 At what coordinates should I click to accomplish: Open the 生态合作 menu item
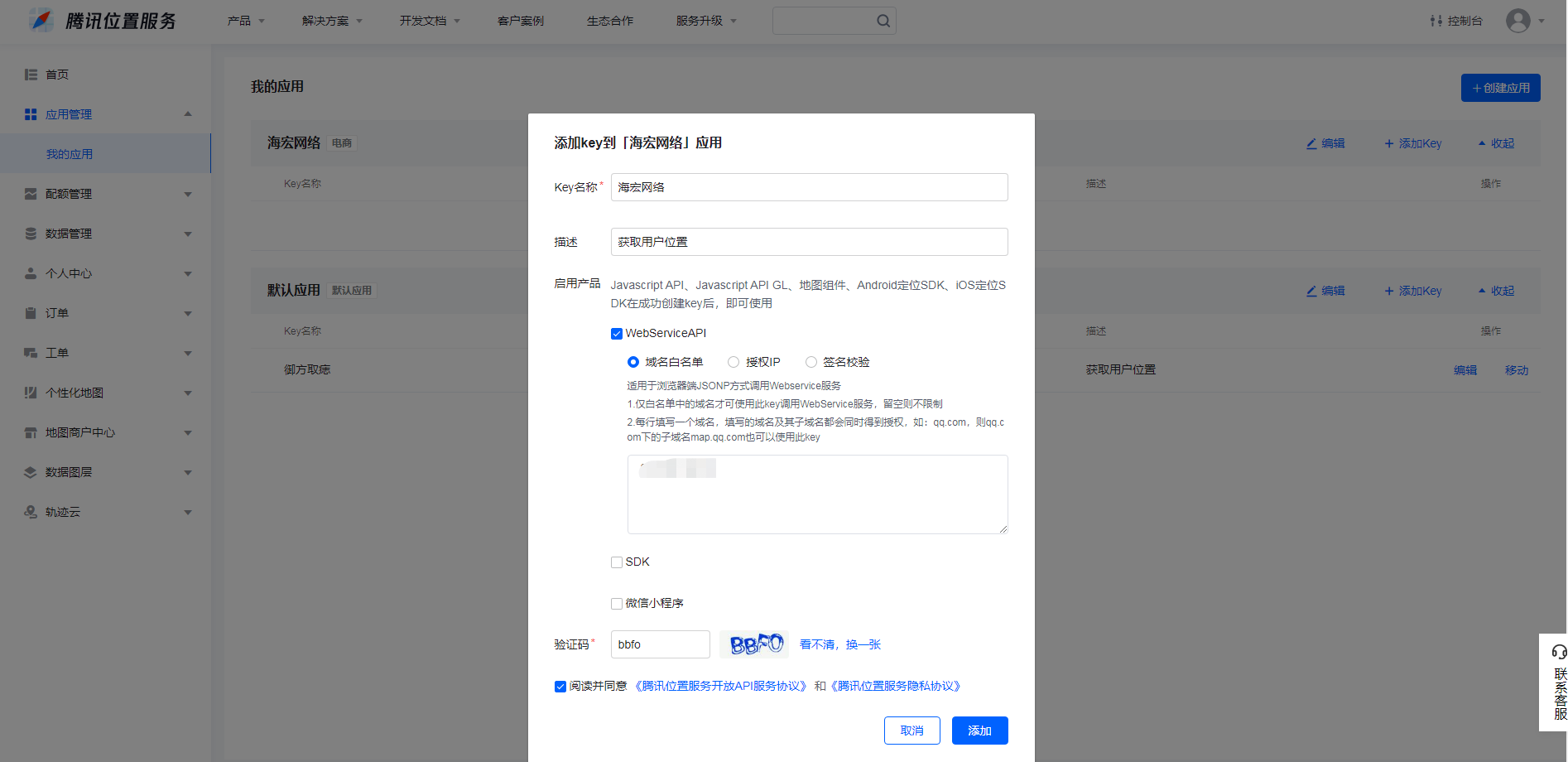pos(610,21)
